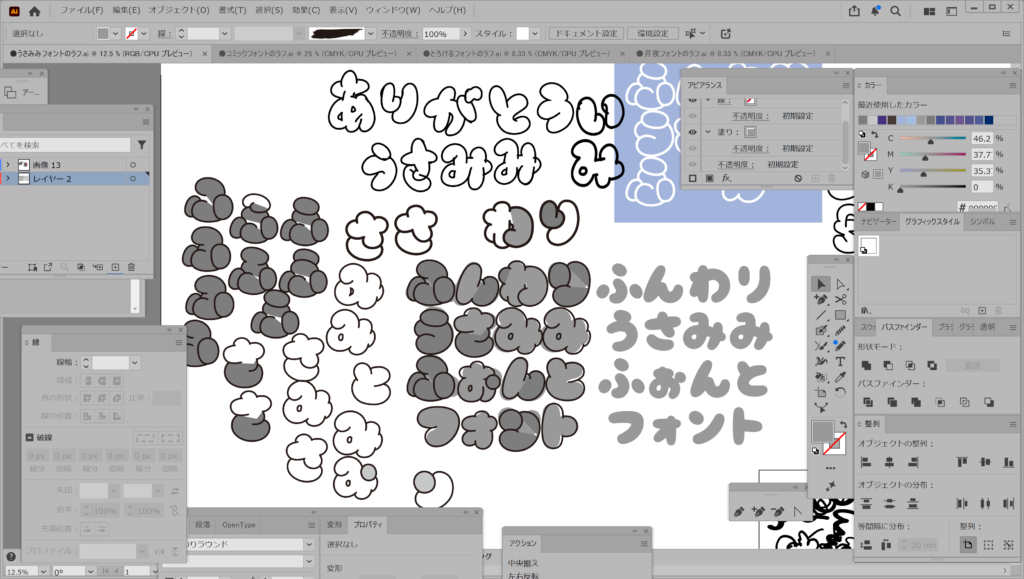Select the Rectangle tool
Image resolution: width=1024 pixels, height=579 pixels.
pyautogui.click(x=840, y=315)
